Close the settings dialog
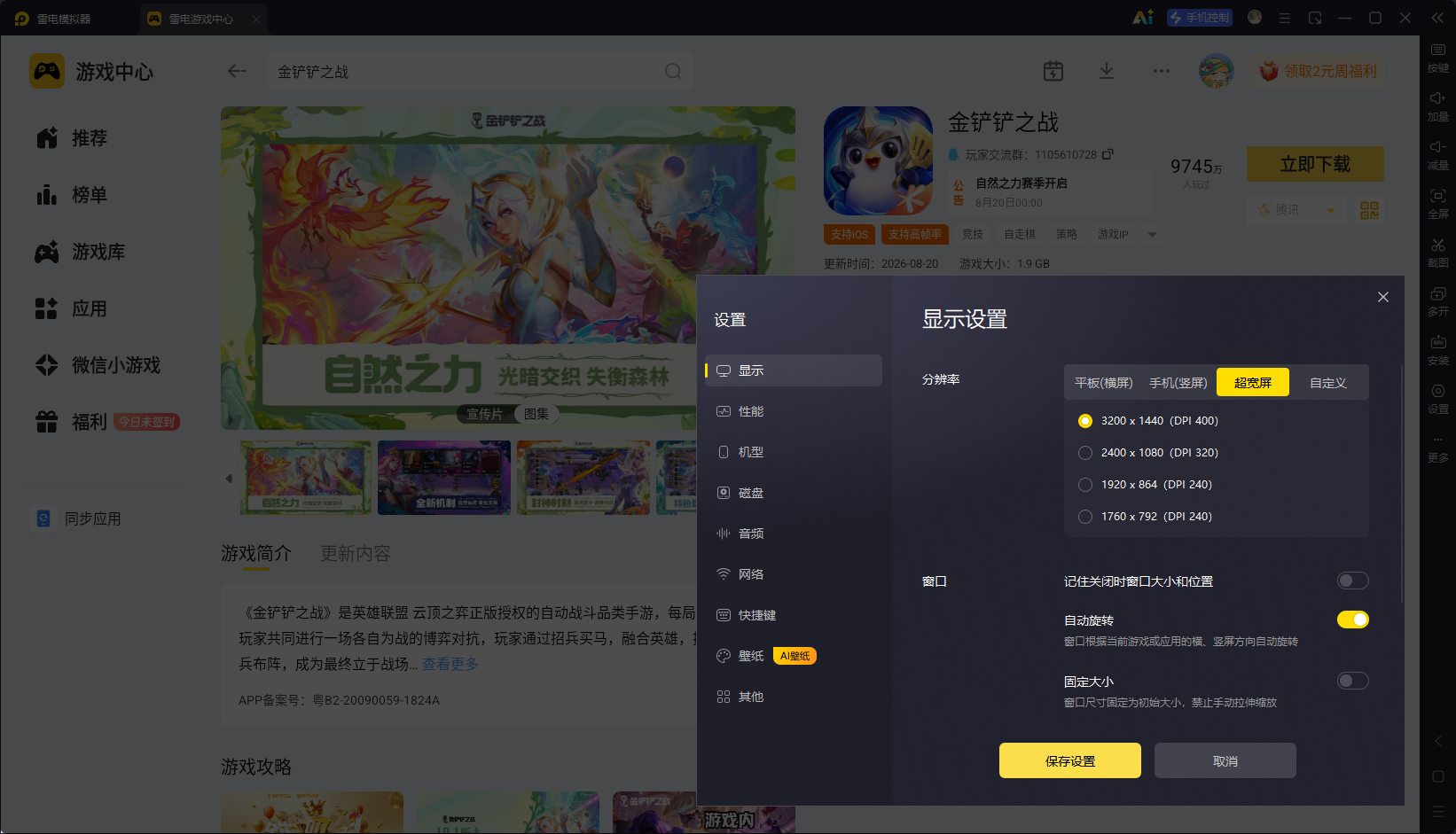 (1383, 297)
